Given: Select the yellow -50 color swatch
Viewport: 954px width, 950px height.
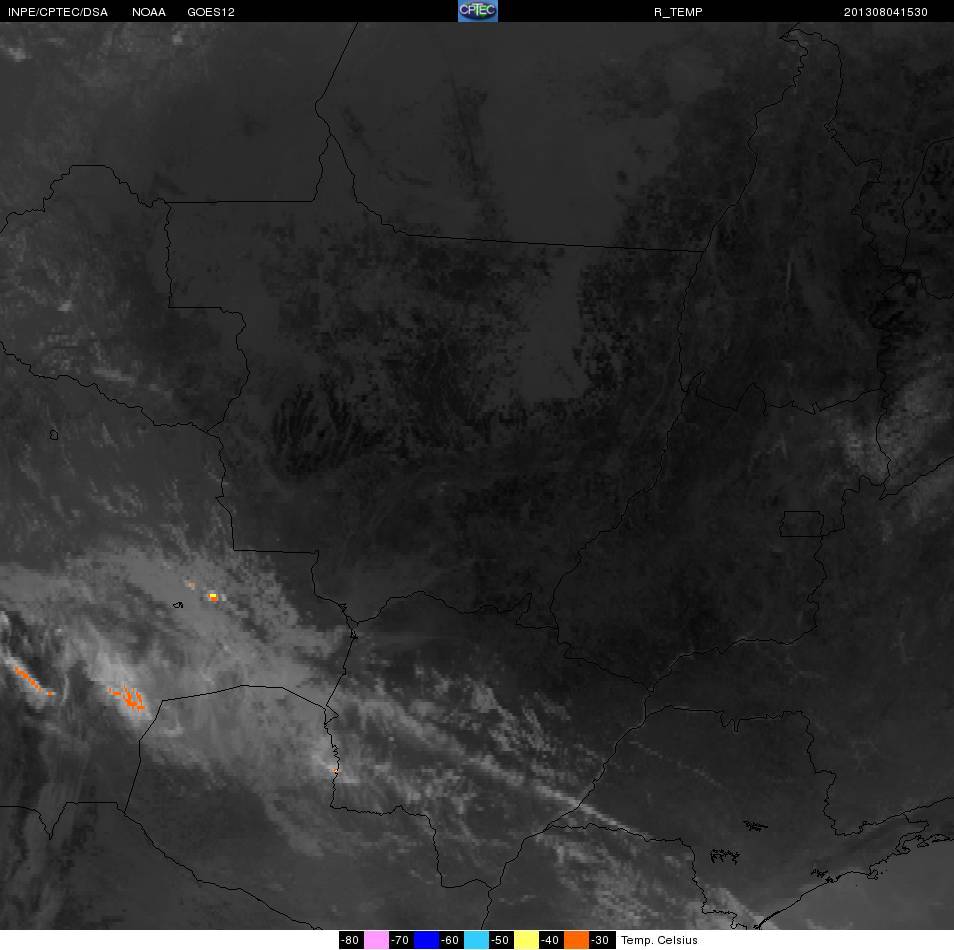Looking at the screenshot, I should 526,940.
